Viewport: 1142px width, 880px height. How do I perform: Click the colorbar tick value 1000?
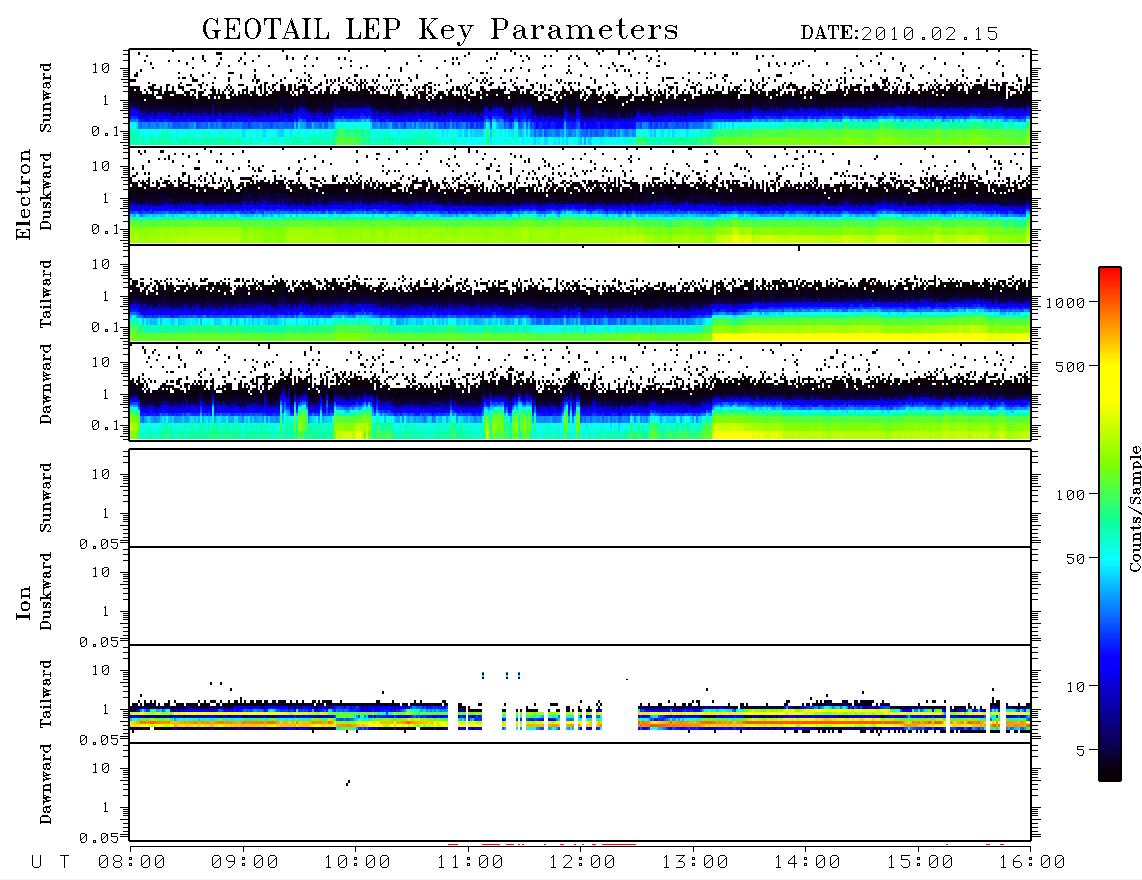coord(1065,302)
